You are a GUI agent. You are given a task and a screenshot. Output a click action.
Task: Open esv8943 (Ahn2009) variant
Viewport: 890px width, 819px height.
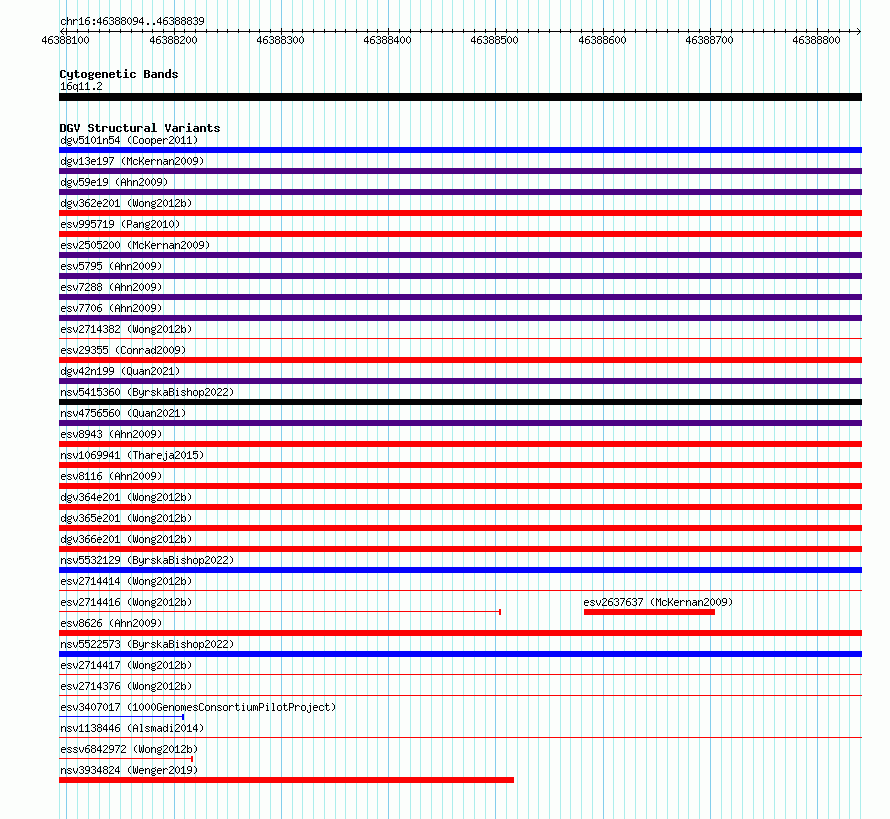[111, 434]
